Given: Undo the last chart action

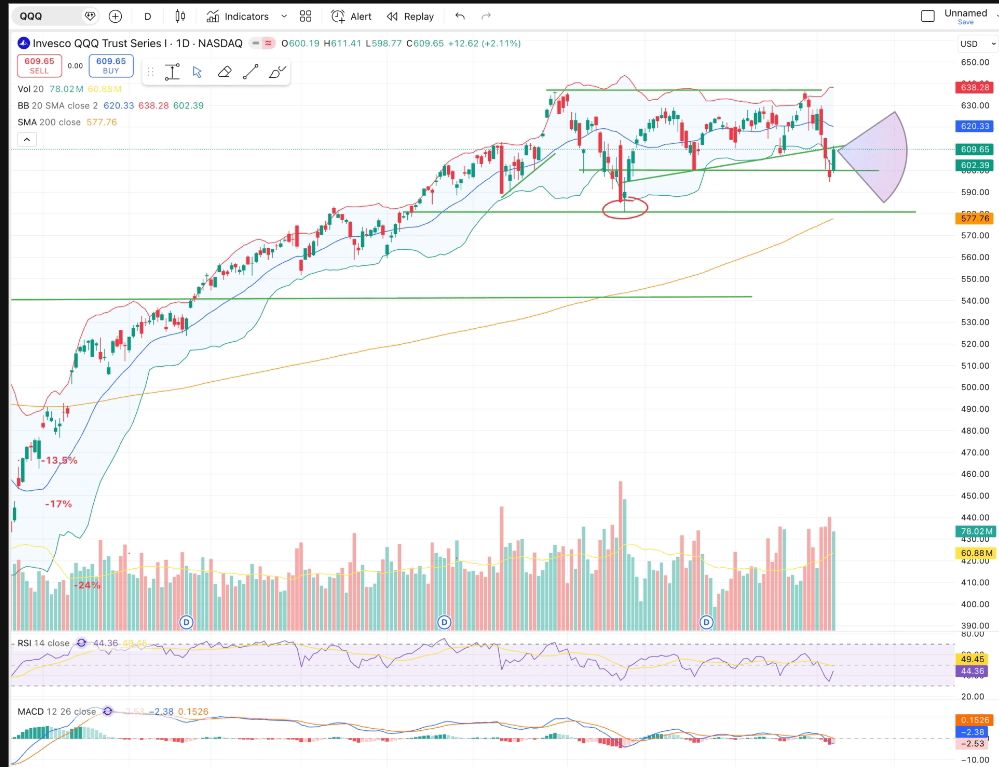Looking at the screenshot, I should pos(460,17).
